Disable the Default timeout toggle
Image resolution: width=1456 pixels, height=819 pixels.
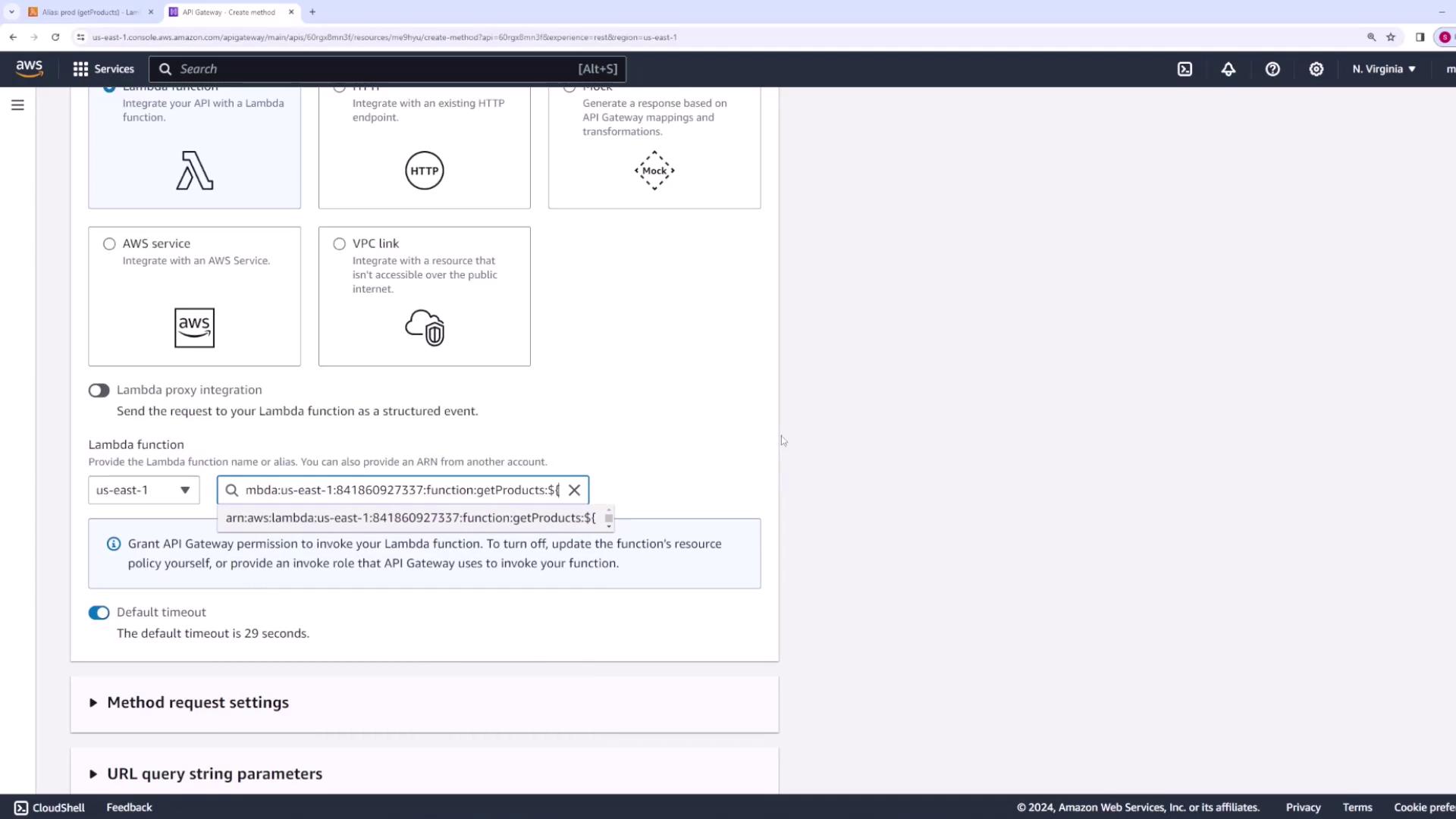point(99,613)
